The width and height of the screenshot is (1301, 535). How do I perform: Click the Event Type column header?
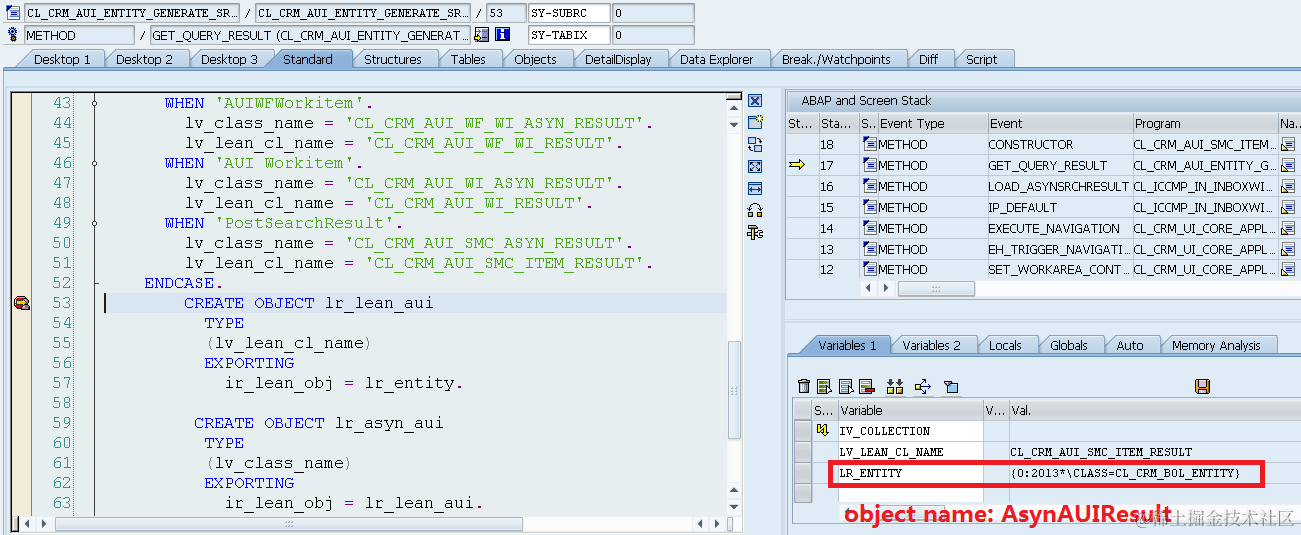pos(931,124)
